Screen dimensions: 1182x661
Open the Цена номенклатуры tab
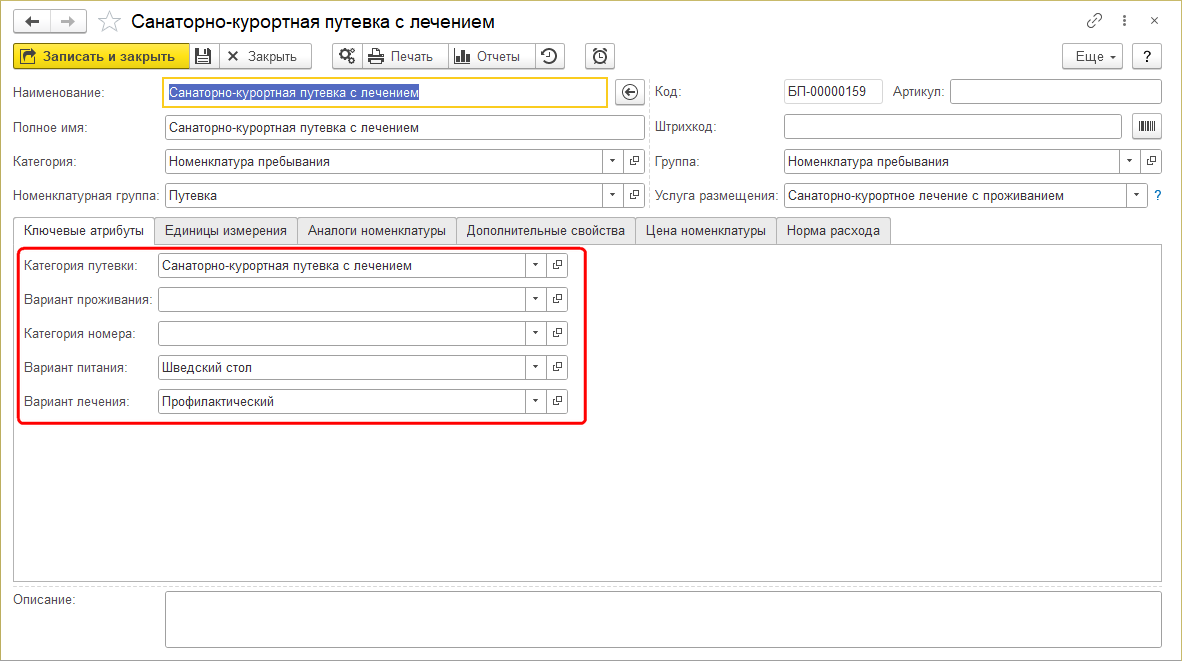706,231
